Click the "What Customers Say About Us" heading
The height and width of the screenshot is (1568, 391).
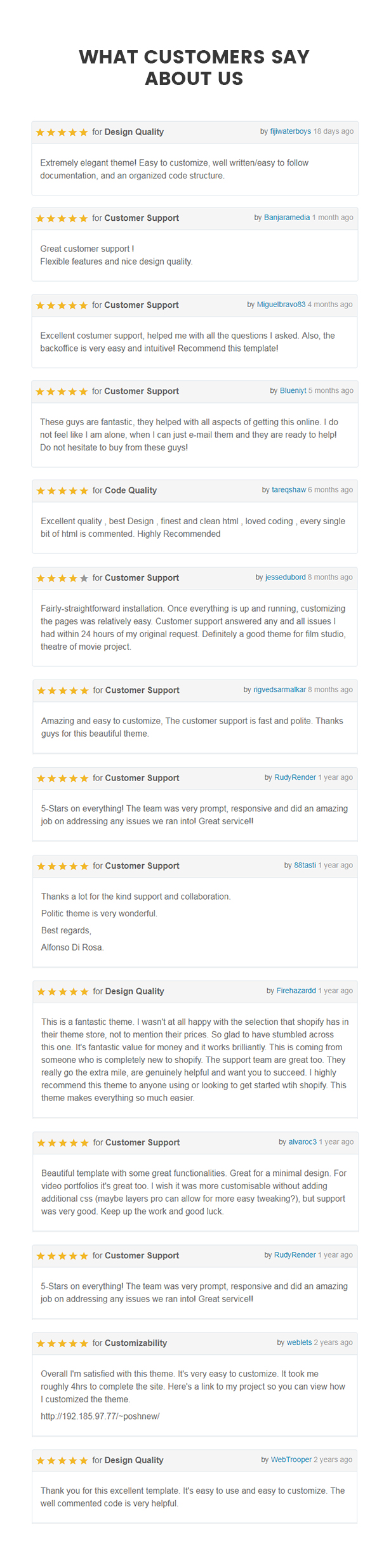194,67
